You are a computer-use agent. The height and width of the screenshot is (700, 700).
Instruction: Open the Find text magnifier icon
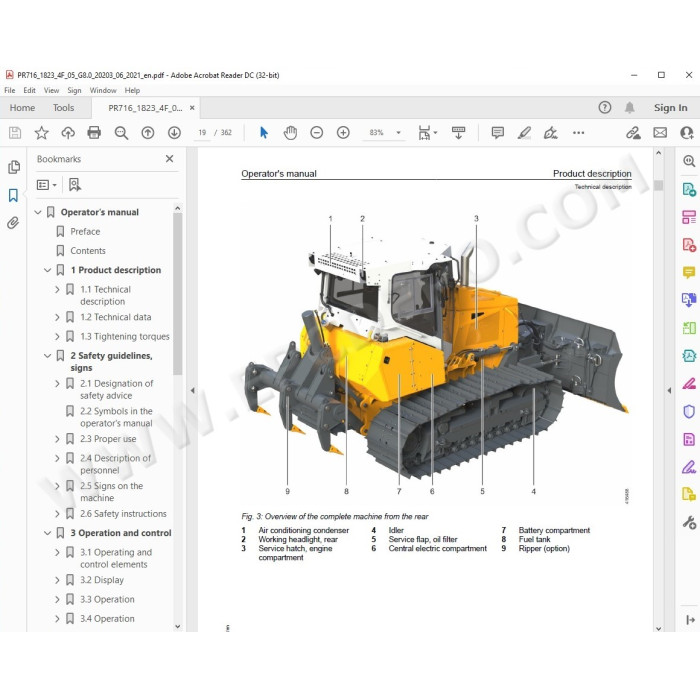121,133
